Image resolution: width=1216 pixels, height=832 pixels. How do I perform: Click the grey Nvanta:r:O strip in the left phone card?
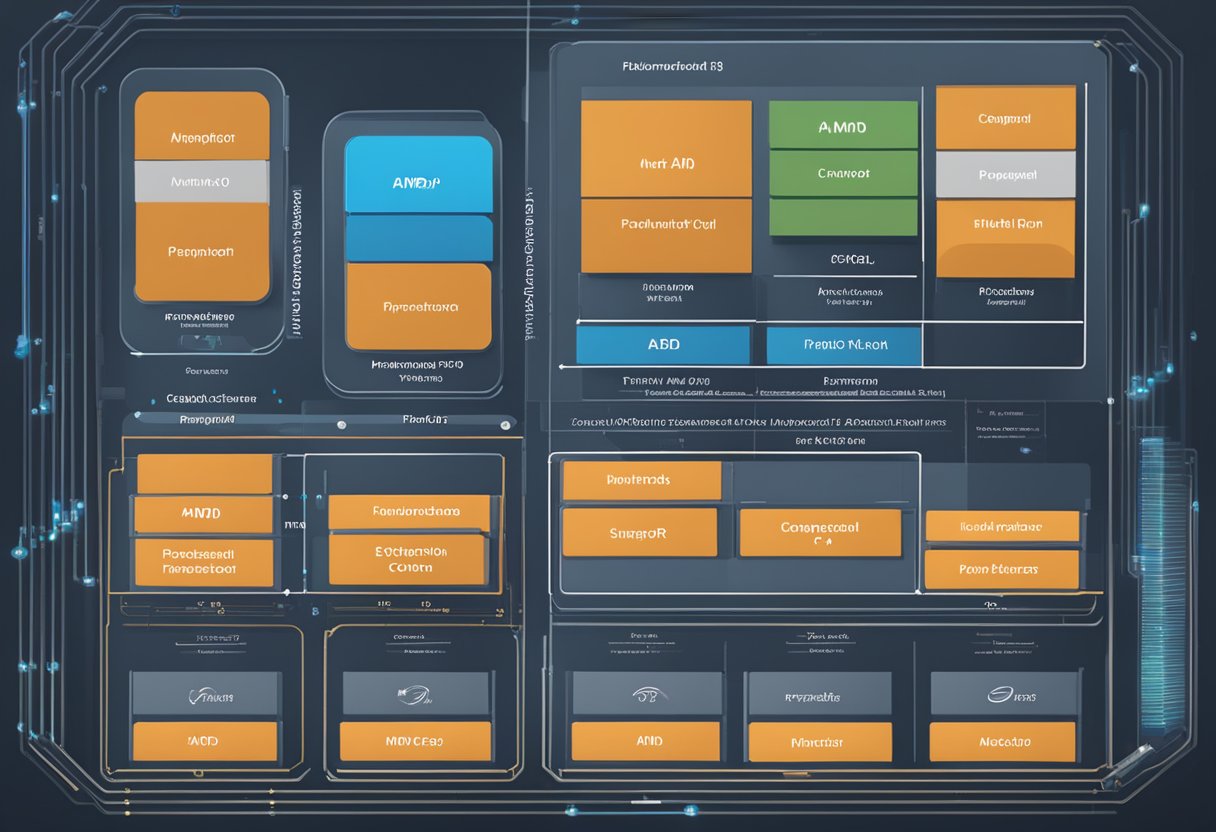201,182
